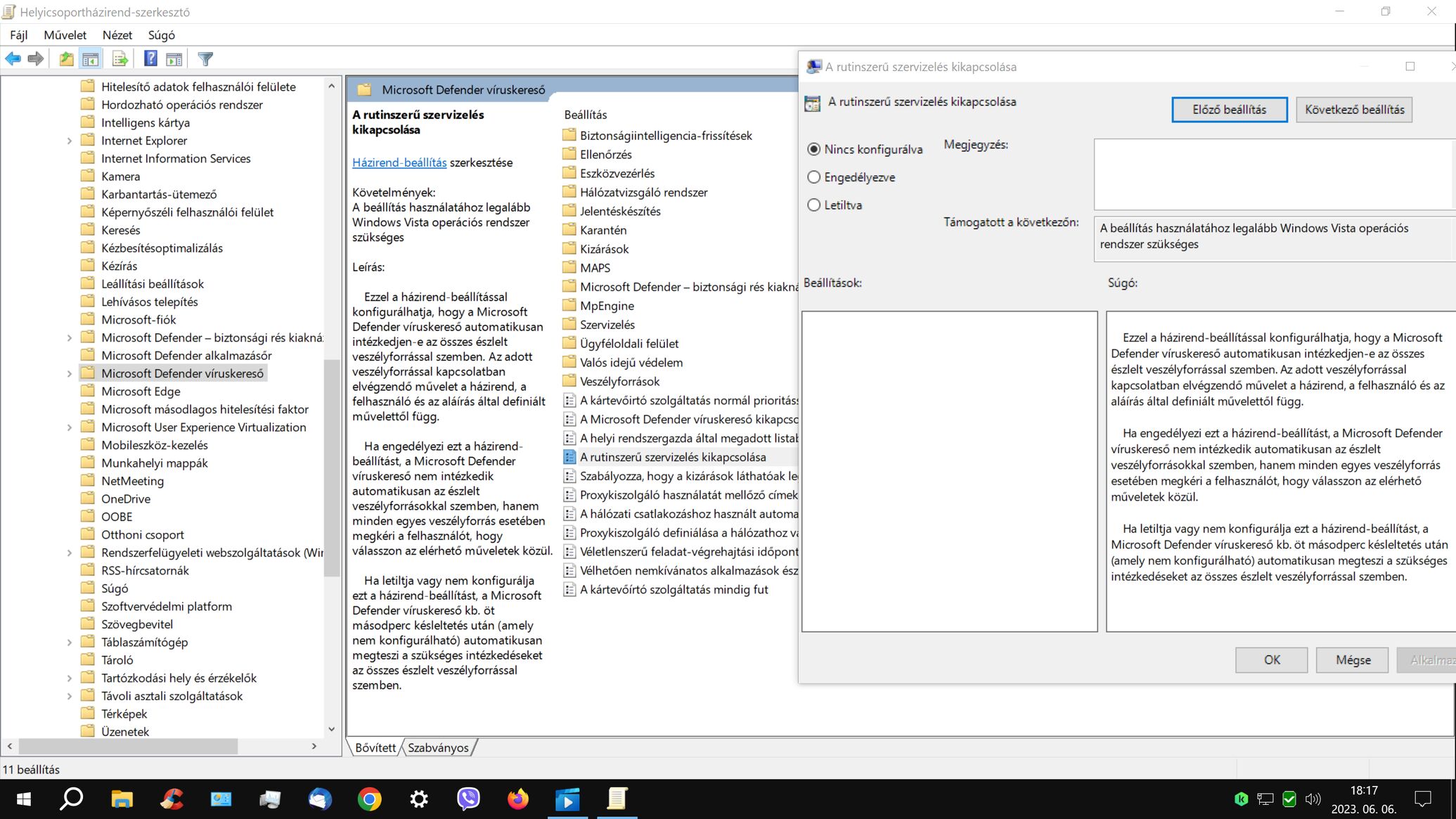Screen dimensions: 1456x819
Task: Switch to the Szabványos tab
Action: (438, 748)
